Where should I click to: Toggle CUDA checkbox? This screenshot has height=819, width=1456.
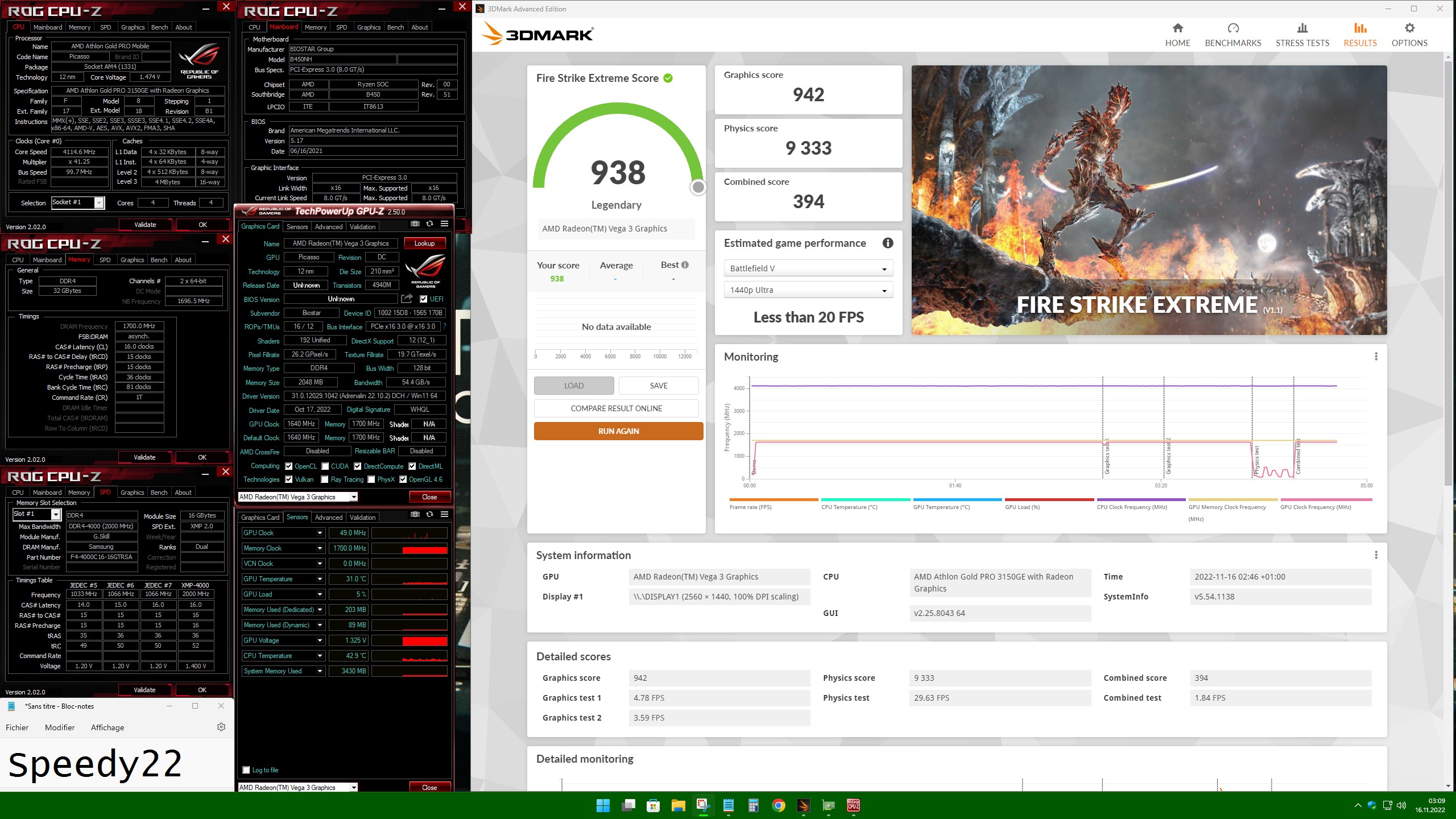(x=325, y=466)
